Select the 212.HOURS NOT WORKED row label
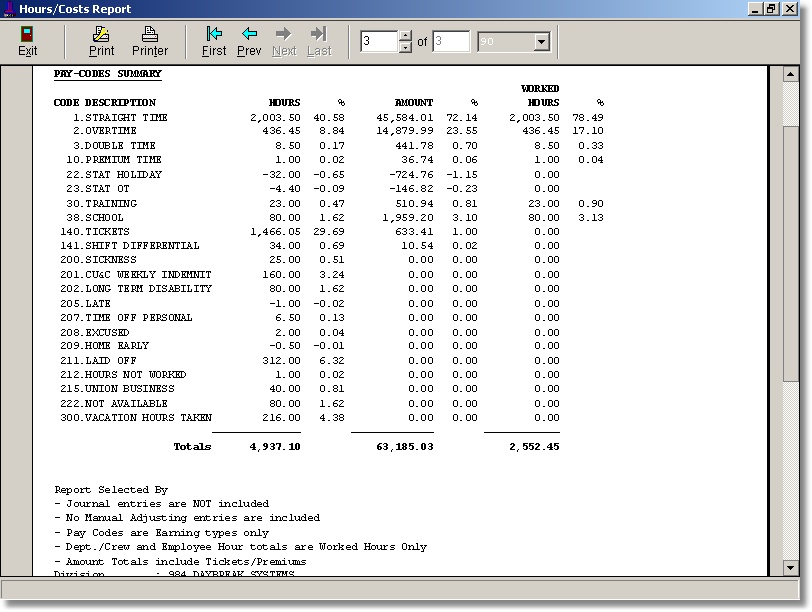 (123, 374)
